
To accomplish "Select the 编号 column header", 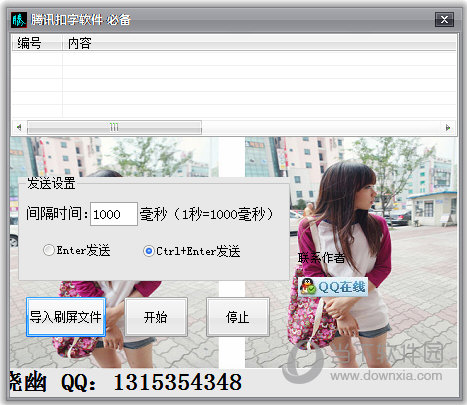I will coord(37,43).
